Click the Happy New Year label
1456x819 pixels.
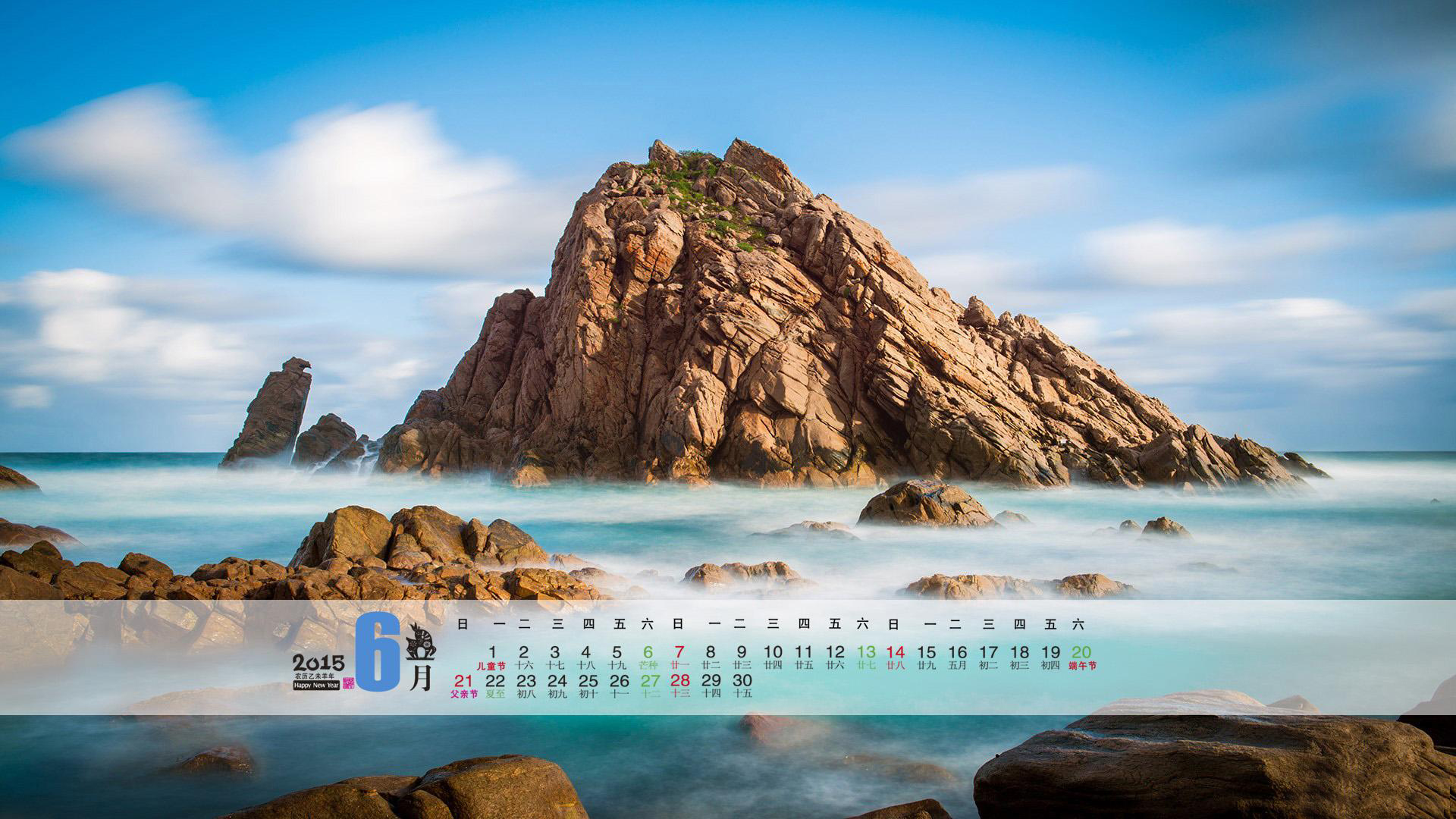316,686
